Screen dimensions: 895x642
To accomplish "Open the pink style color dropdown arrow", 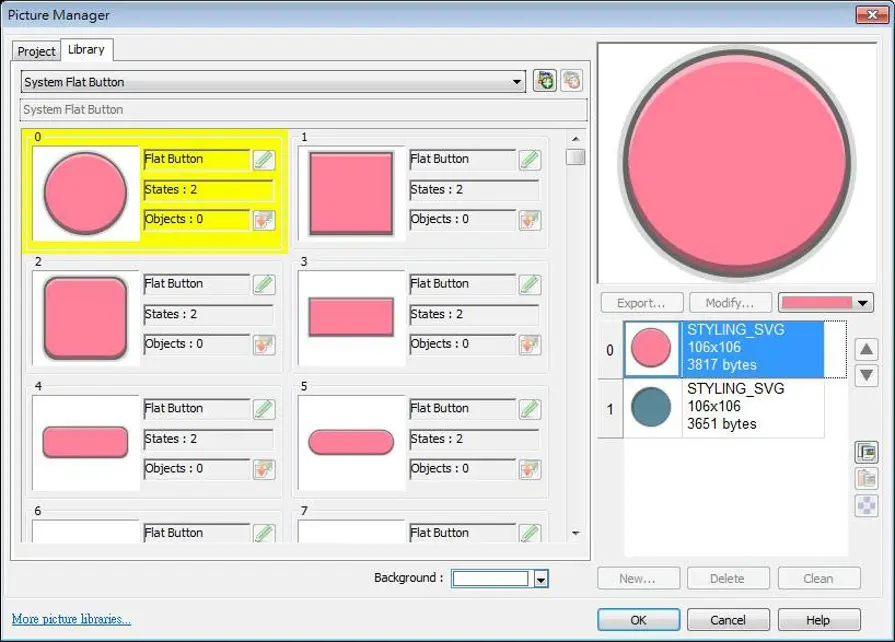I will tap(862, 303).
